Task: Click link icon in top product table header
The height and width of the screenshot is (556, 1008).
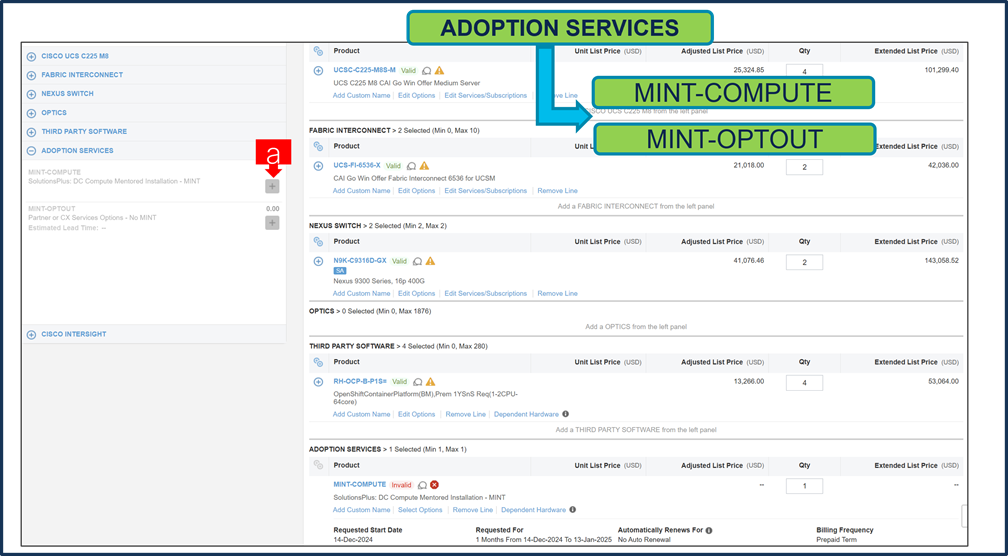Action: (x=318, y=51)
